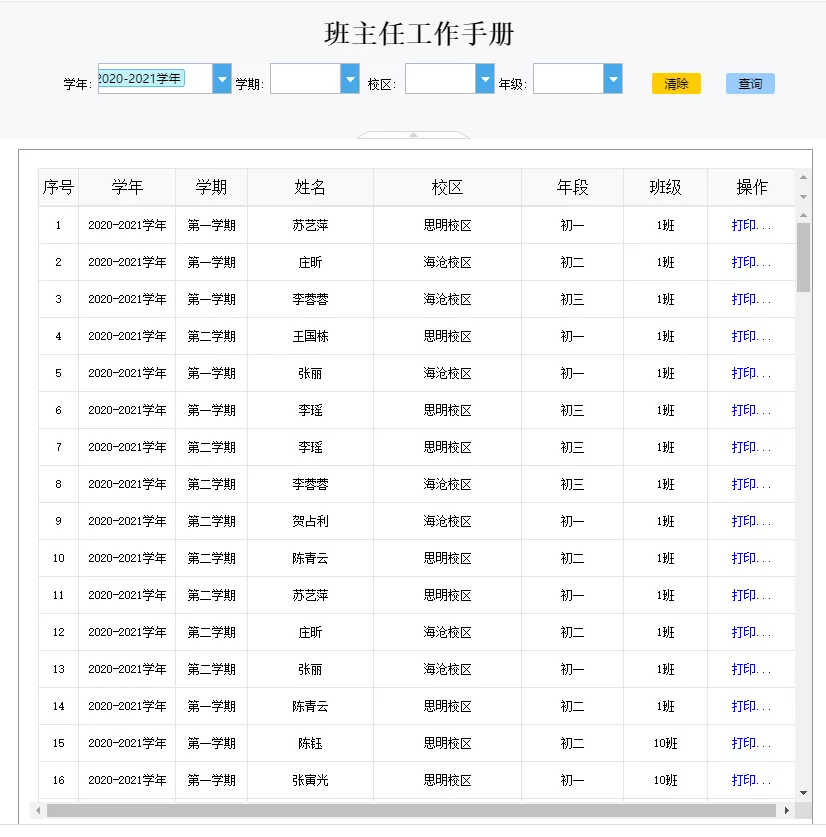
Task: Expand the 学期 dropdown list
Action: (349, 79)
